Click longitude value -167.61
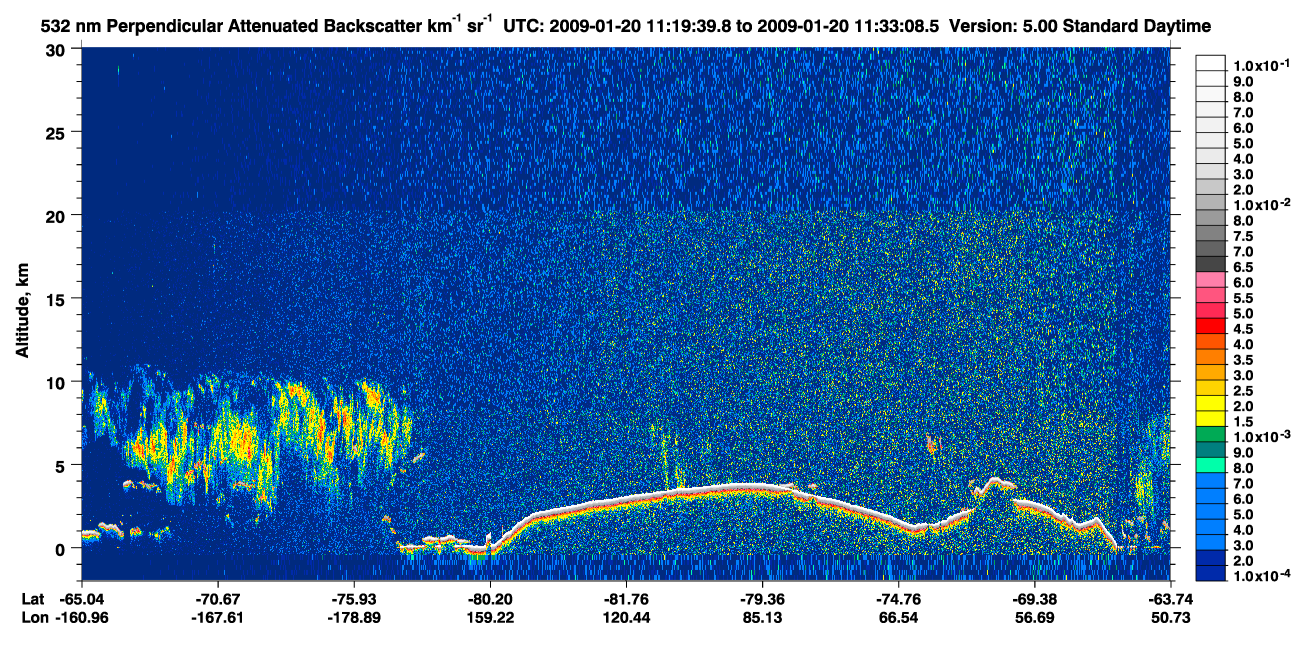The height and width of the screenshot is (667, 1300). coord(218,617)
